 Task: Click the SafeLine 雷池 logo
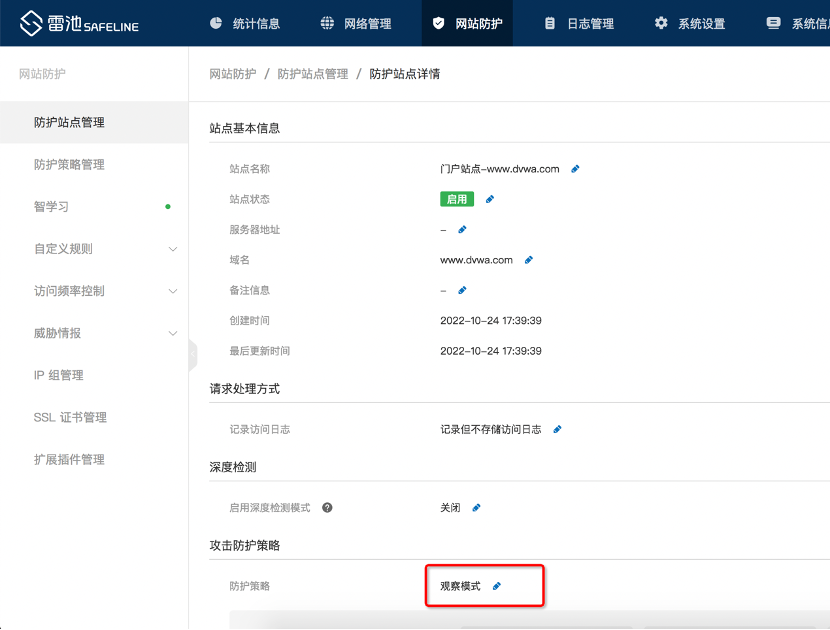coord(80,23)
